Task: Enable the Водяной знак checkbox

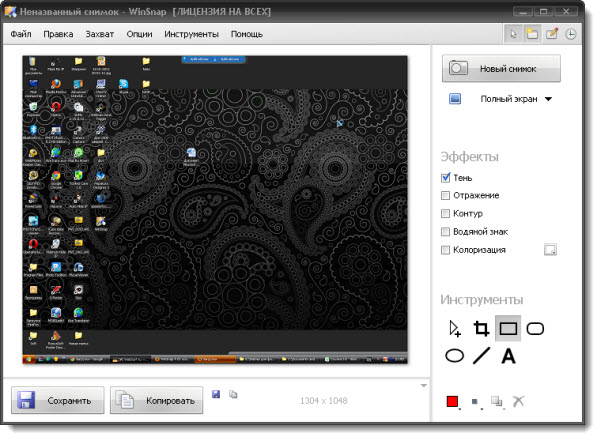Action: coord(446,231)
